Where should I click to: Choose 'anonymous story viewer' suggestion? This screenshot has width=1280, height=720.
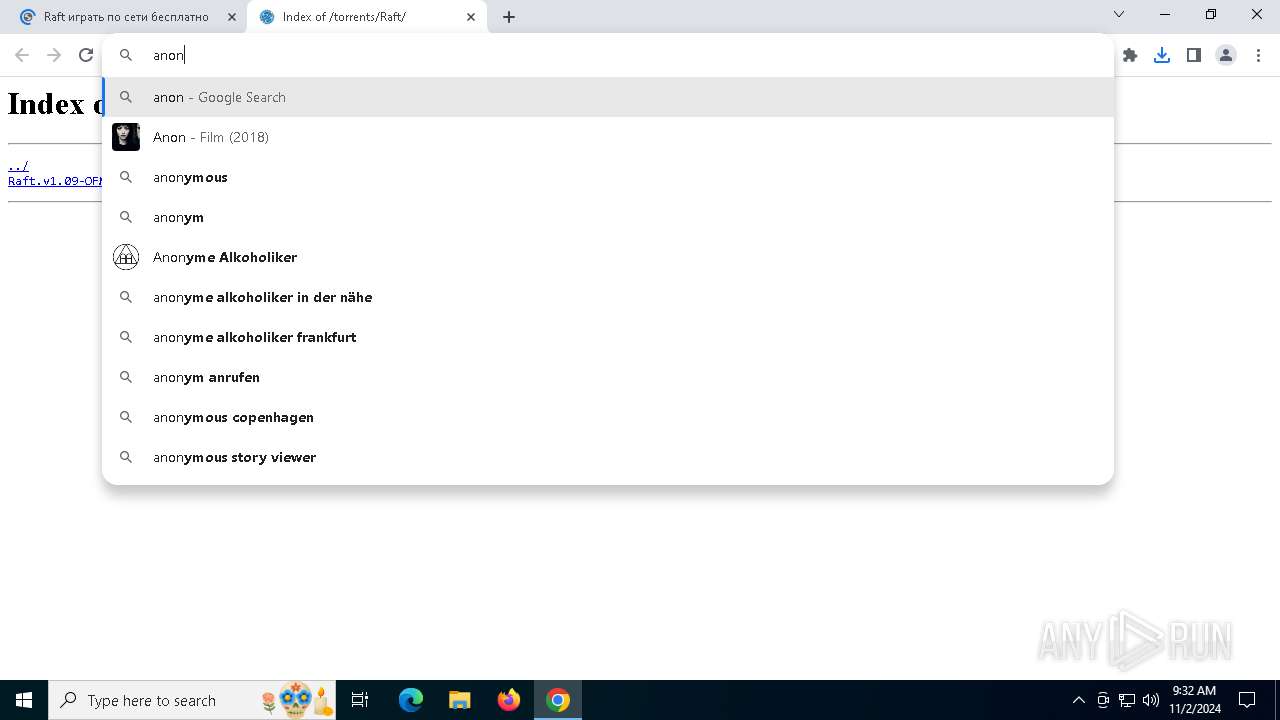(x=608, y=457)
